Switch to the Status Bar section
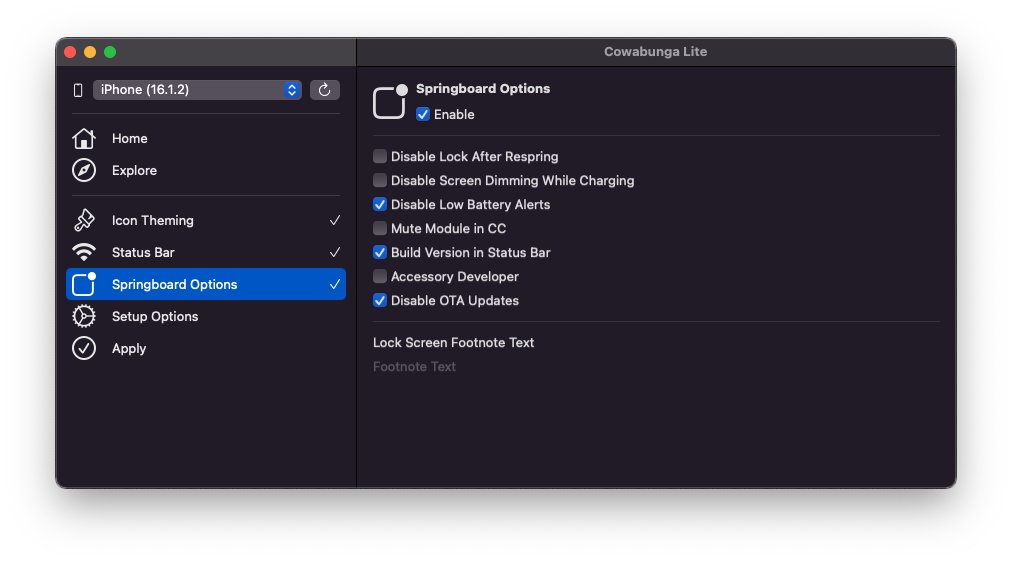 (206, 252)
